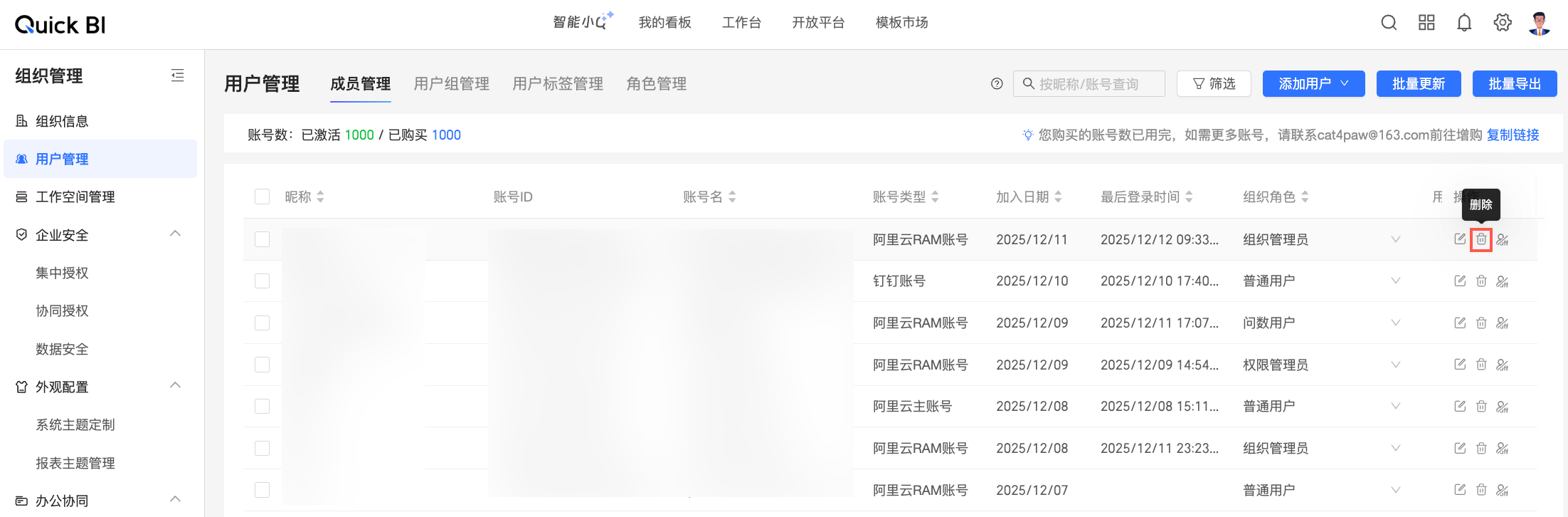Screen dimensions: 1568x517
Task: Open 我的看板 in top navigation
Action: [x=664, y=23]
